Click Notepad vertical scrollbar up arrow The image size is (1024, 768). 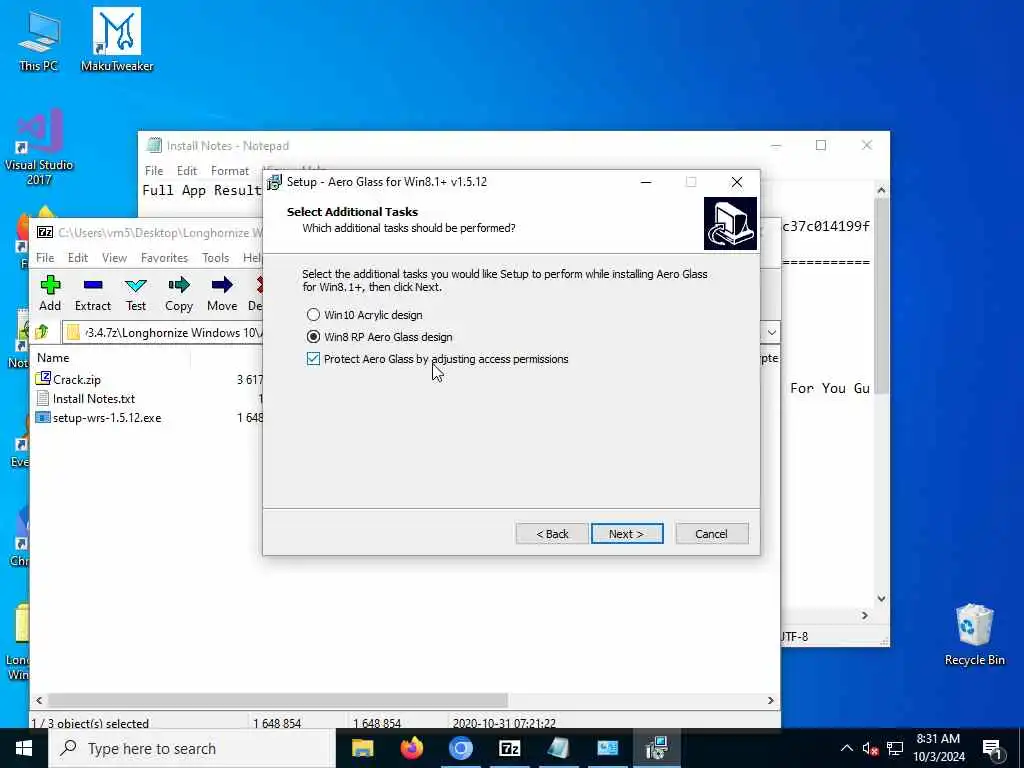(x=881, y=190)
